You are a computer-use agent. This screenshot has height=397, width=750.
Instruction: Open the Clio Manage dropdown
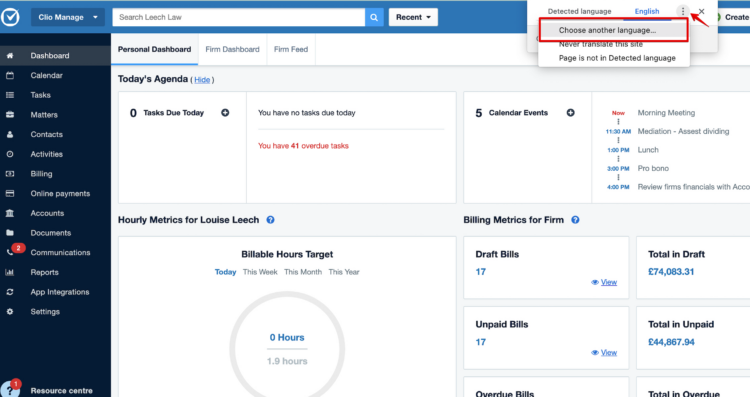[x=68, y=17]
